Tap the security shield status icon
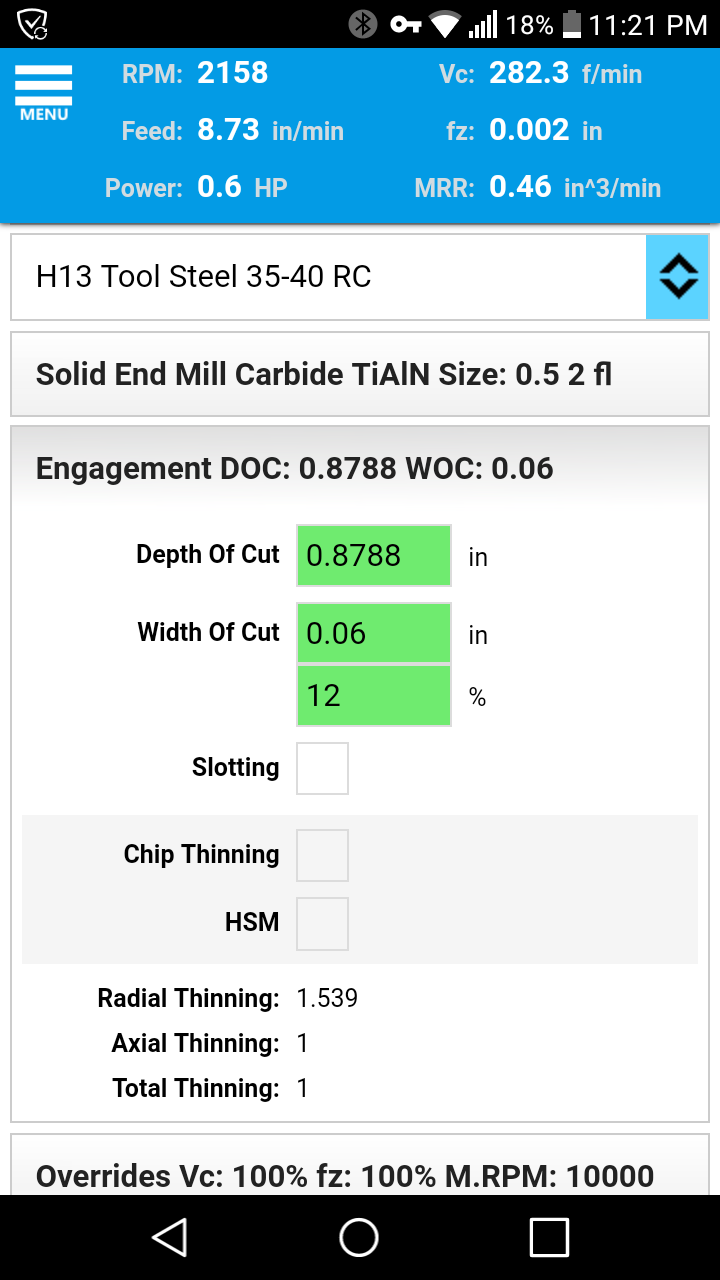Viewport: 720px width, 1280px height. pyautogui.click(x=33, y=24)
